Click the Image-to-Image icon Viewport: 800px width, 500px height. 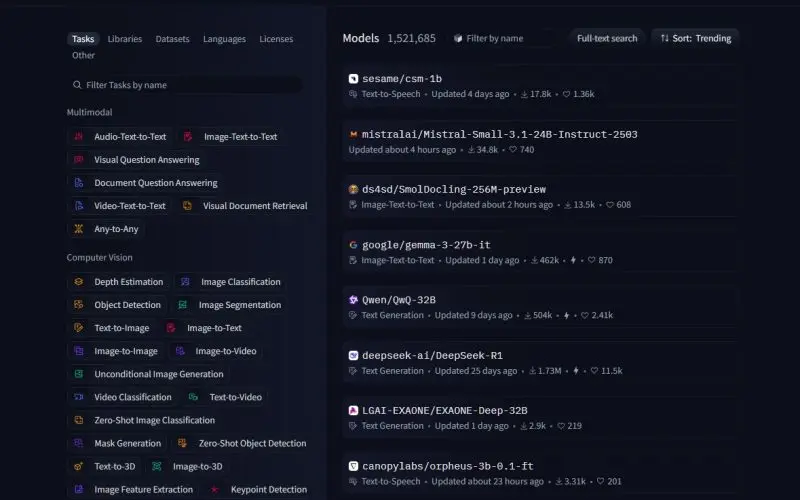pos(79,351)
